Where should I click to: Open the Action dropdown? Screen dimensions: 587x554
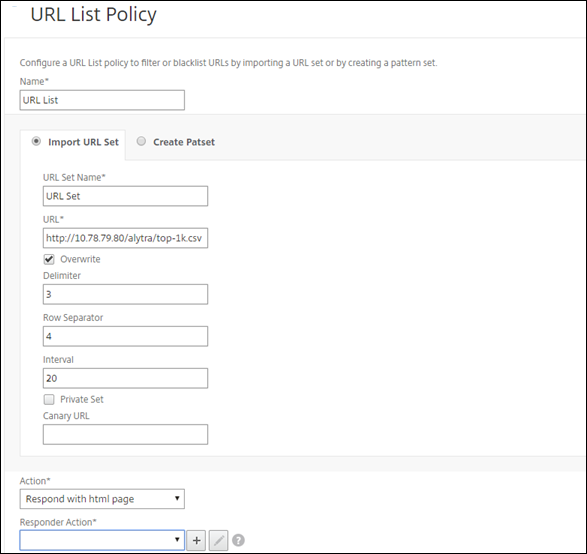(x=102, y=499)
